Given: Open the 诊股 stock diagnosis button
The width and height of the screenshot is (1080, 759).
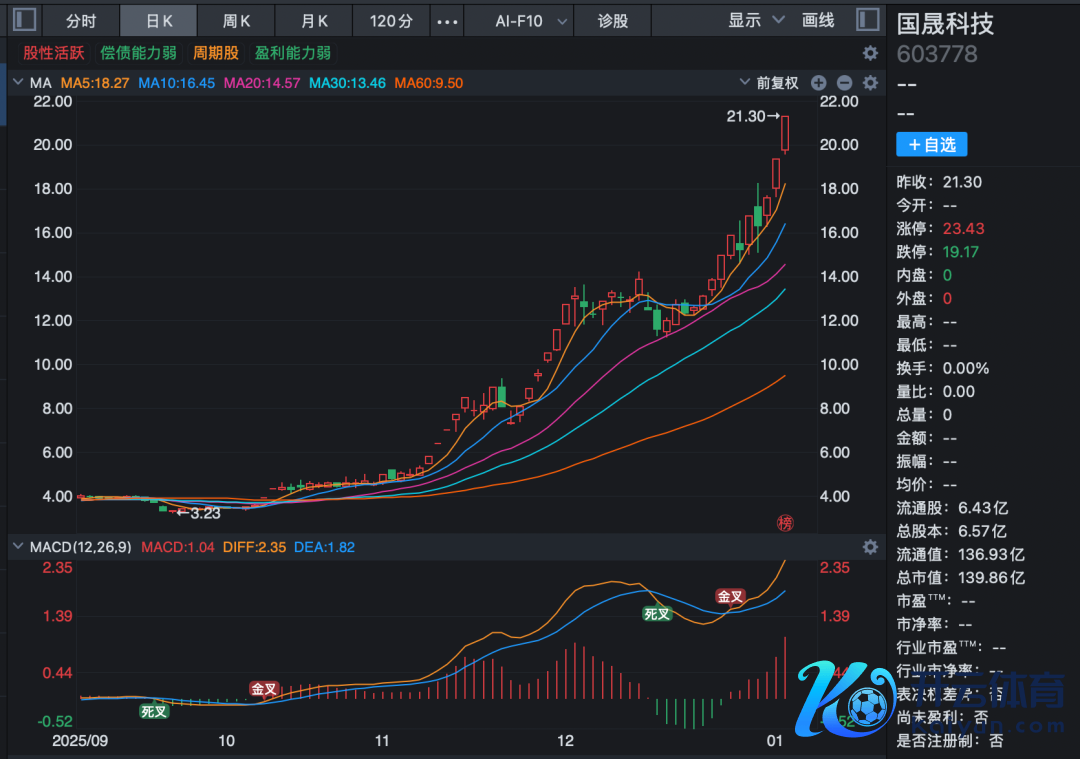Looking at the screenshot, I should point(613,21).
